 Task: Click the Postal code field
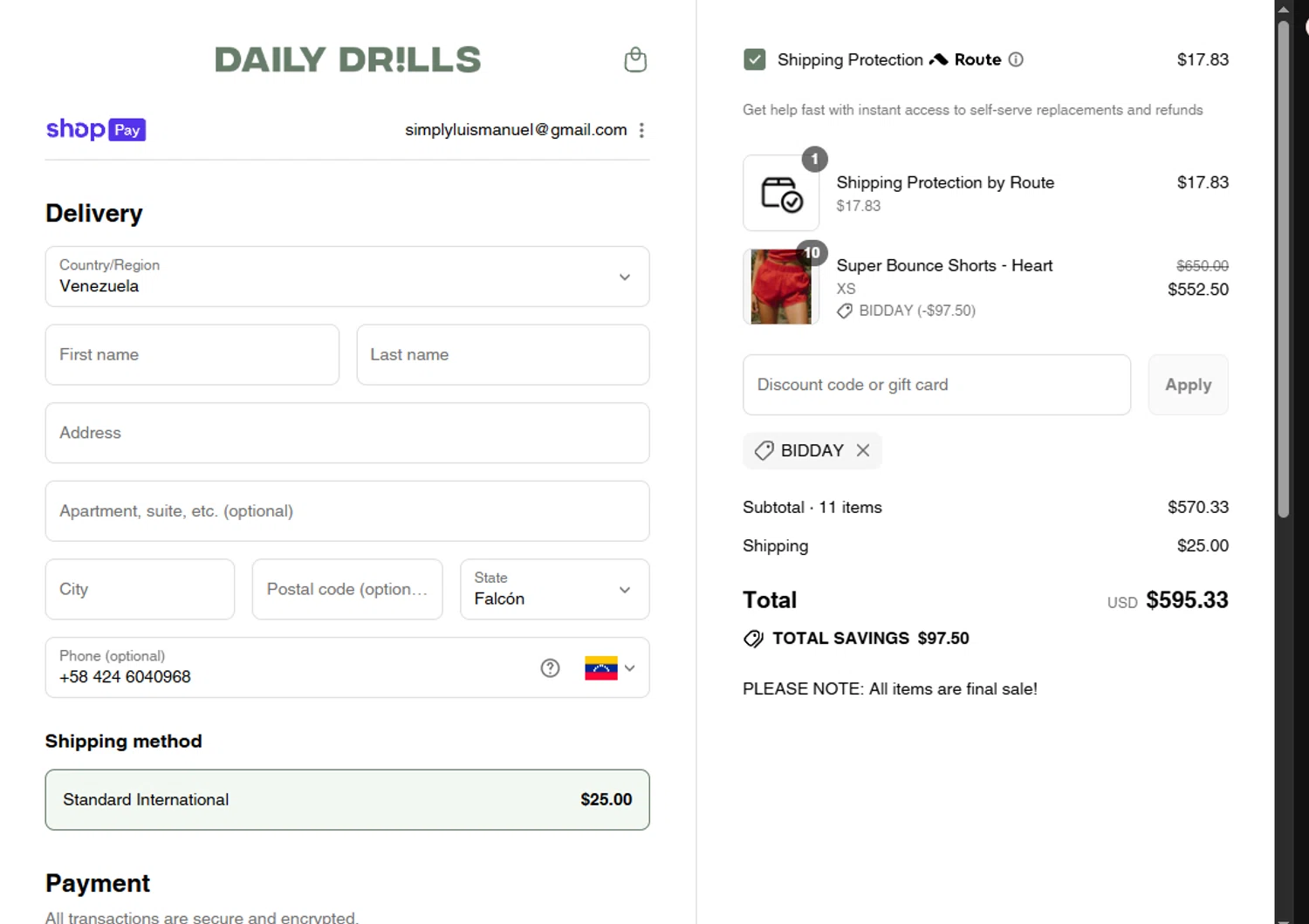347,589
